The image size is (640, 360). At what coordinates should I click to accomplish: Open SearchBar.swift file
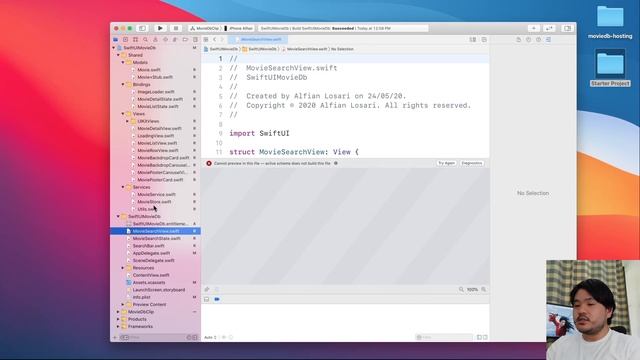coord(148,246)
